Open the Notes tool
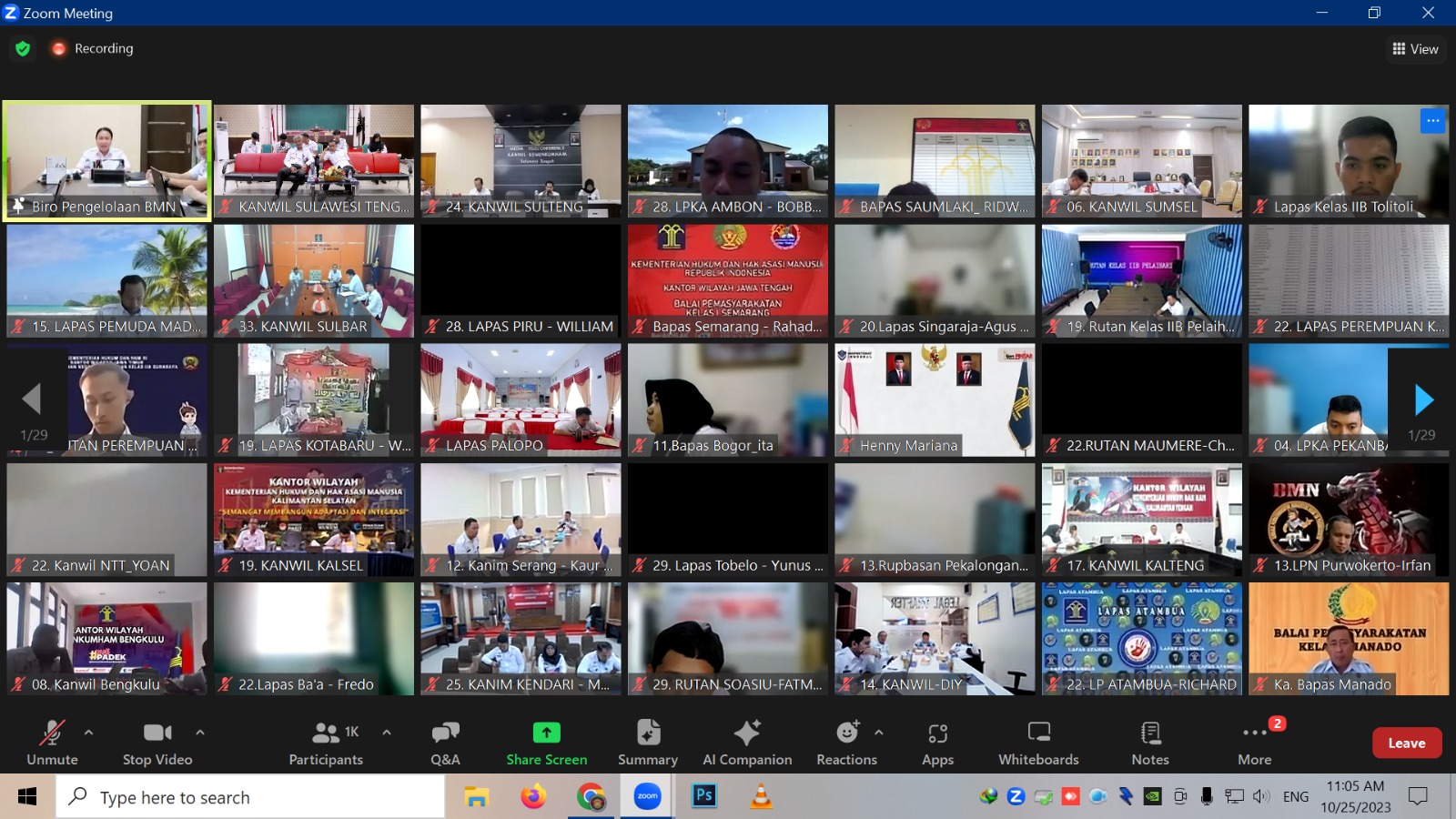The width and height of the screenshot is (1456, 819). click(x=1150, y=743)
